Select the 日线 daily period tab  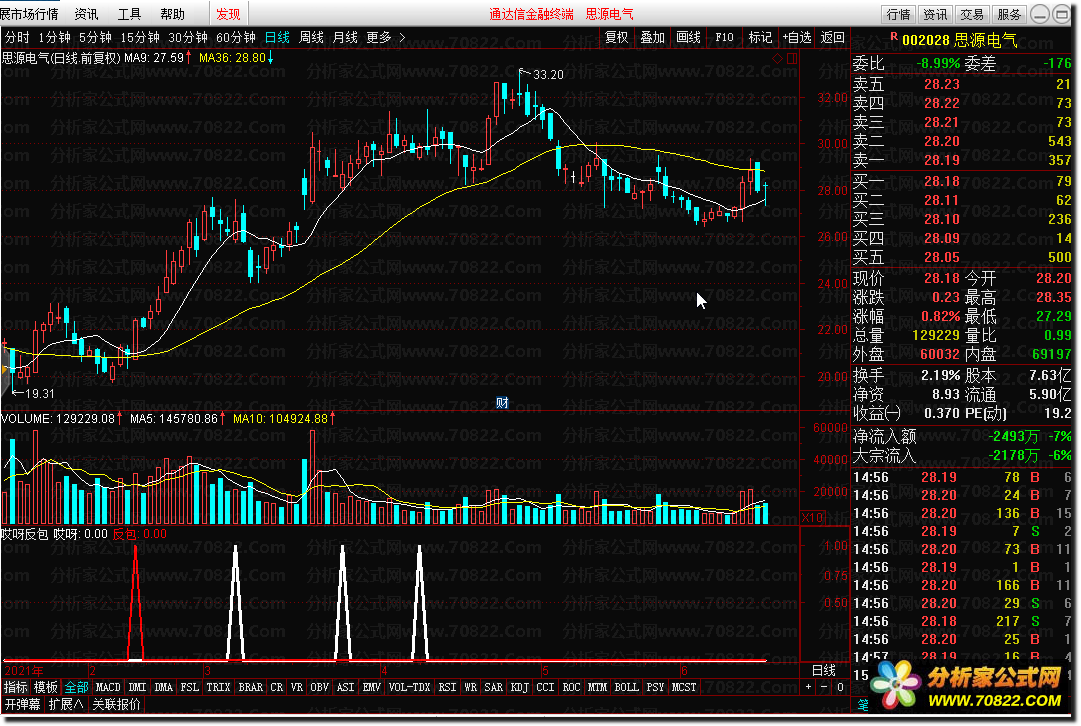point(277,37)
